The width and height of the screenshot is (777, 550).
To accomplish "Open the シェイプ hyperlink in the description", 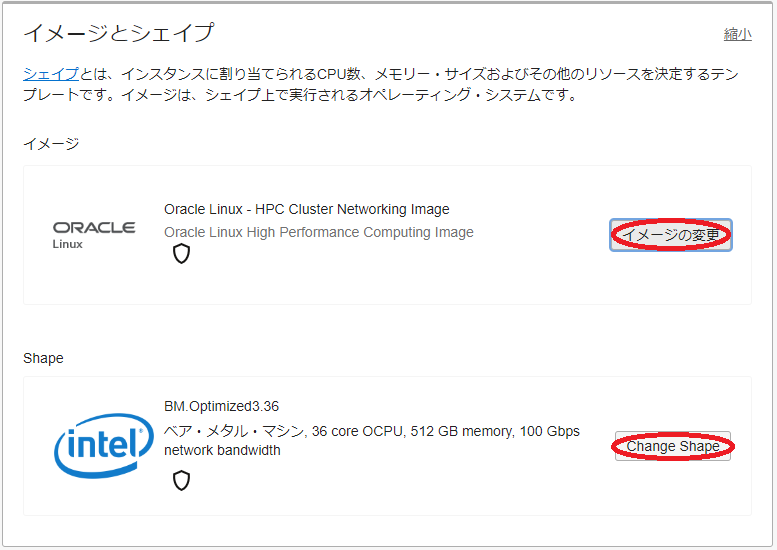I will [x=51, y=74].
